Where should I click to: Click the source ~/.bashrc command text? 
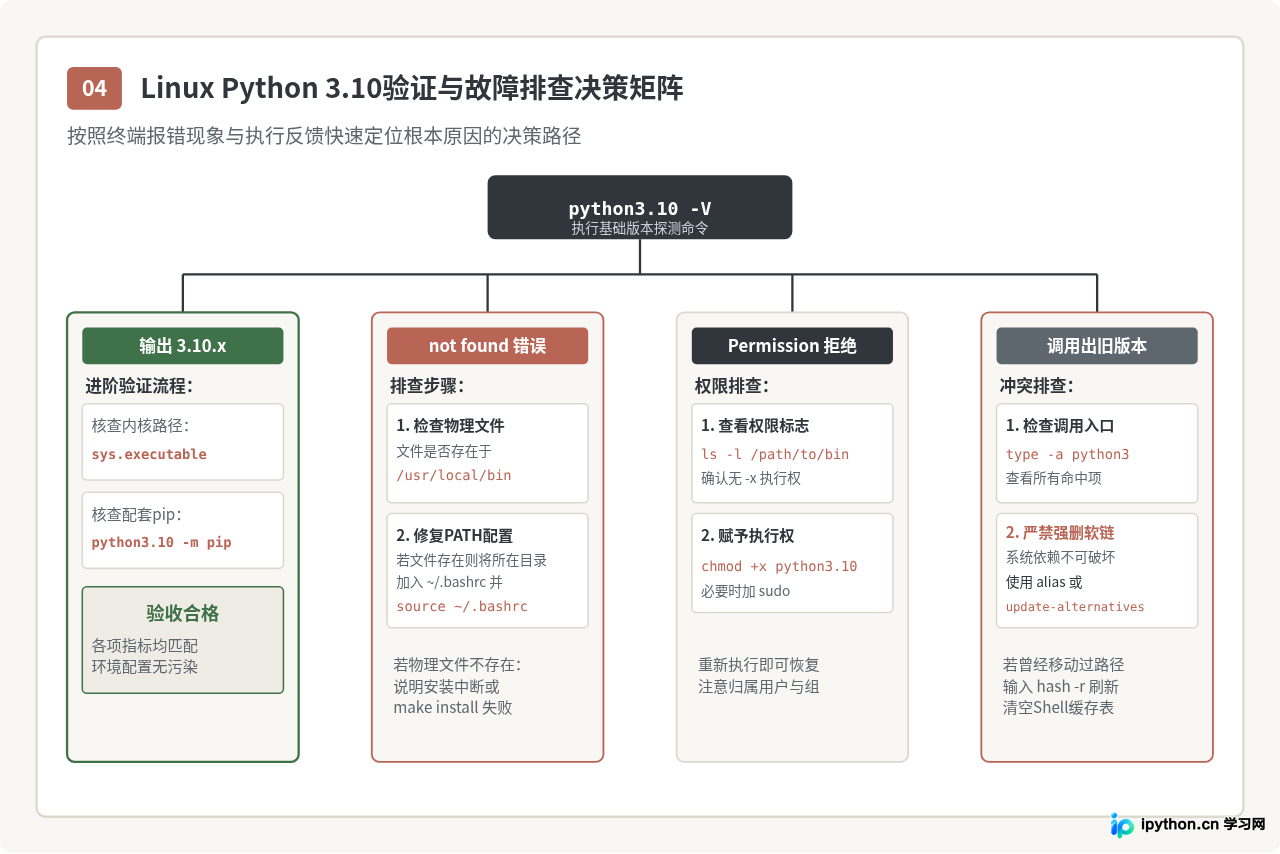point(462,606)
